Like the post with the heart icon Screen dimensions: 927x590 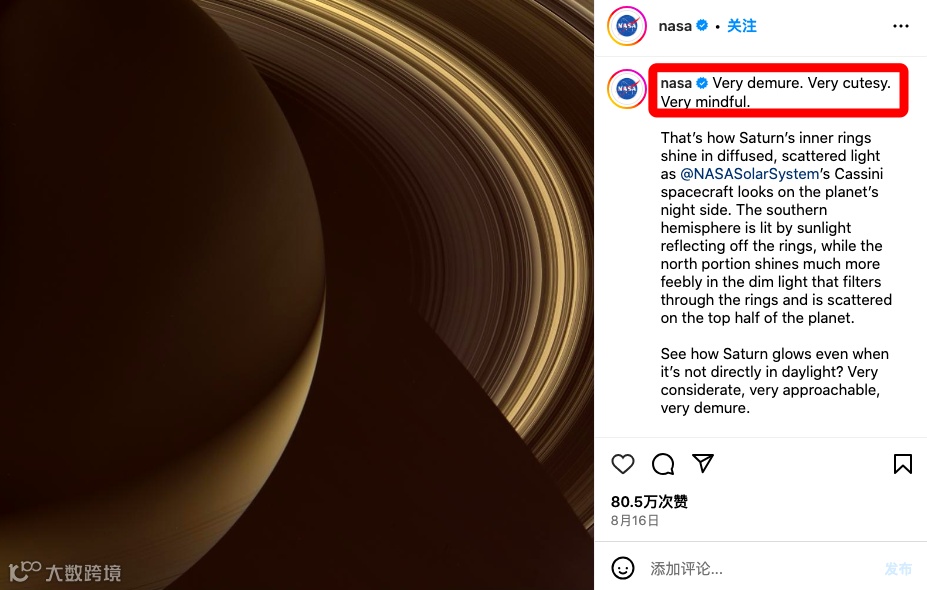pos(623,464)
